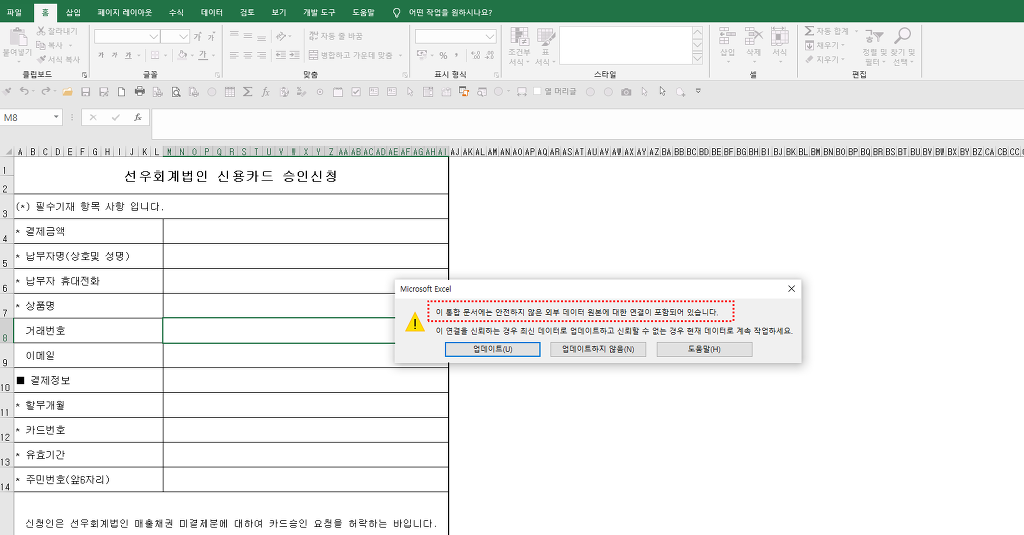
Task: Switch to the 데이터 tab
Action: click(x=212, y=12)
